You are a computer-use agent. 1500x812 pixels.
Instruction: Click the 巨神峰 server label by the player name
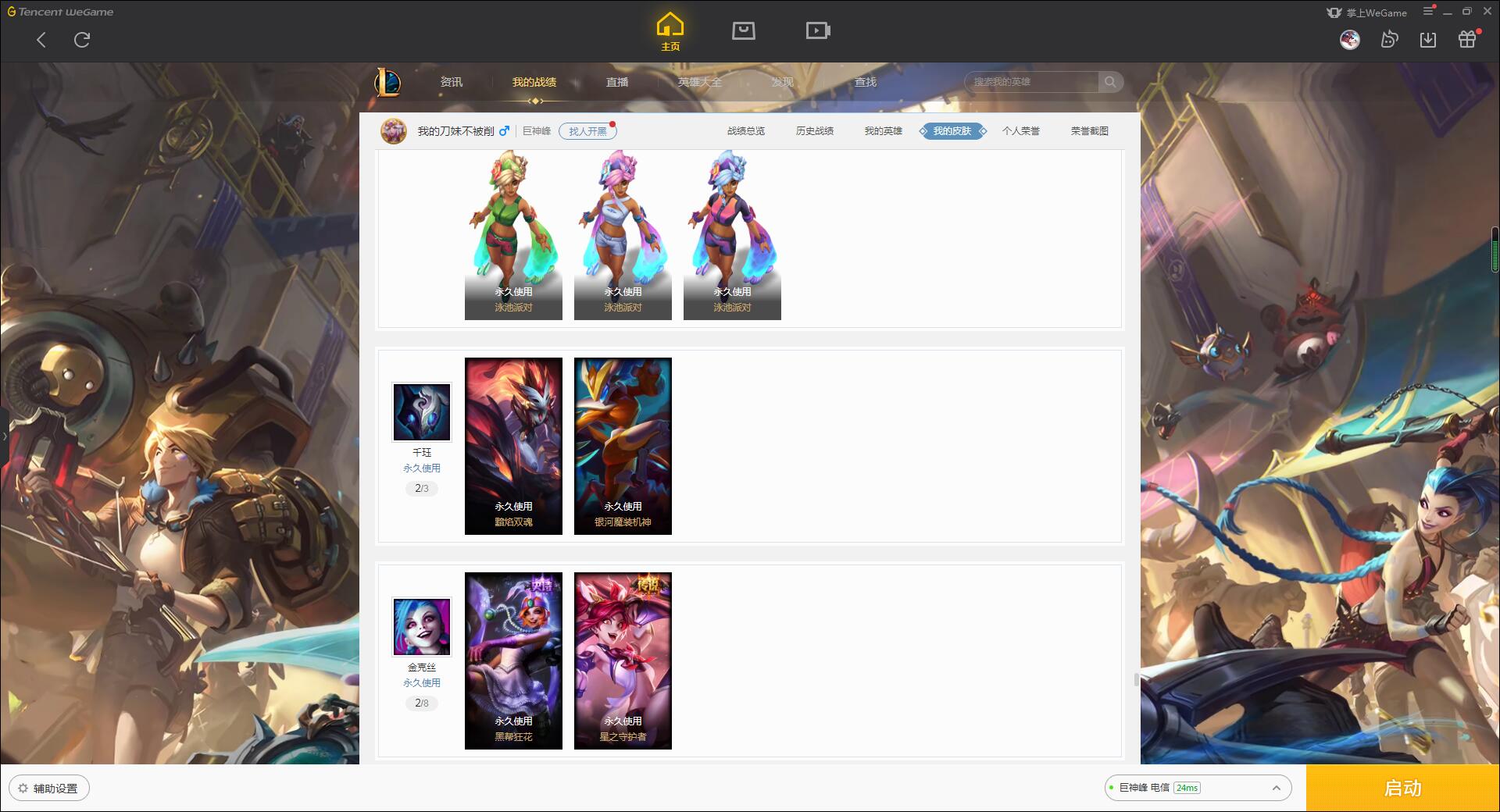click(x=537, y=131)
